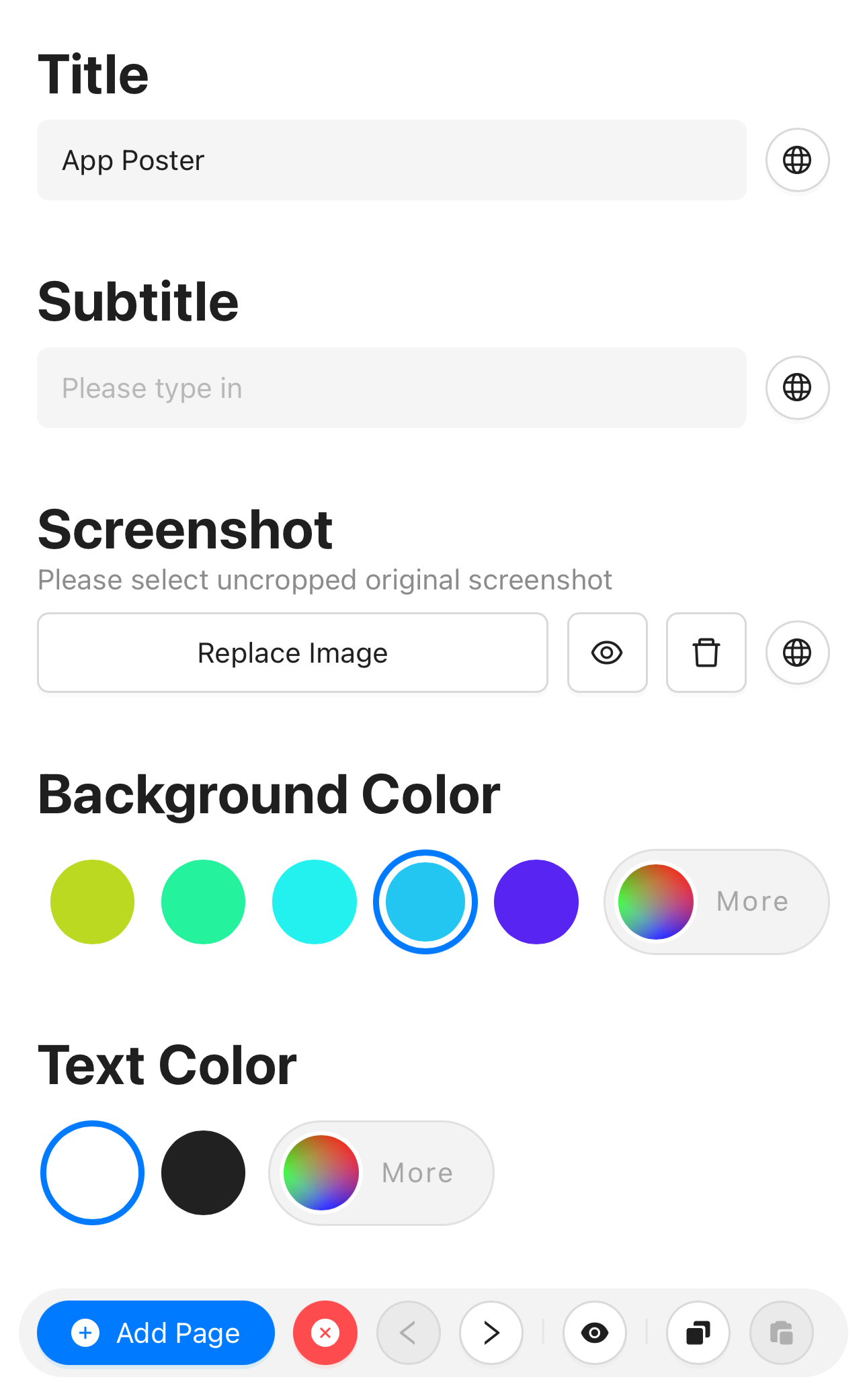The height and width of the screenshot is (1400, 867).
Task: Pick the yellow-green background color swatch
Action: pos(93,902)
